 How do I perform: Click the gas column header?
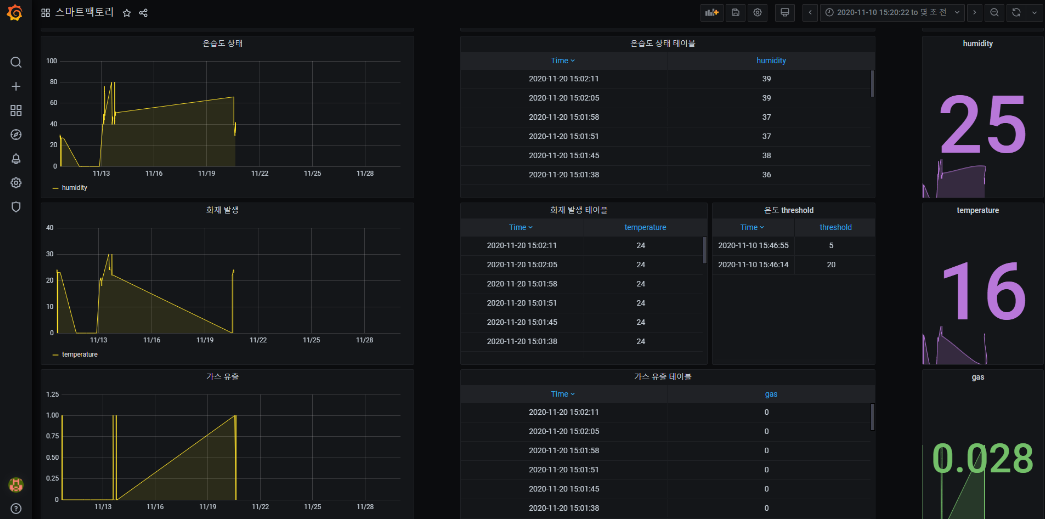tap(770, 394)
